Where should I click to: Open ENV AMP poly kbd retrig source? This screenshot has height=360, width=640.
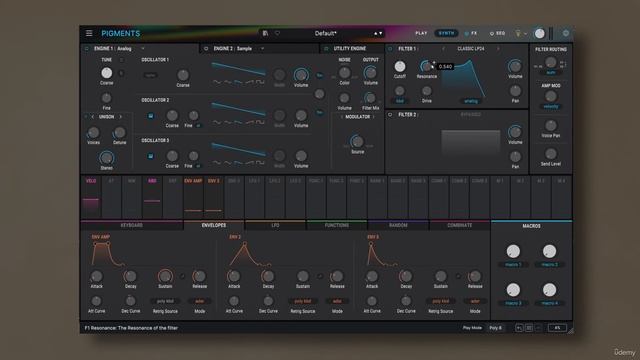pyautogui.click(x=165, y=301)
